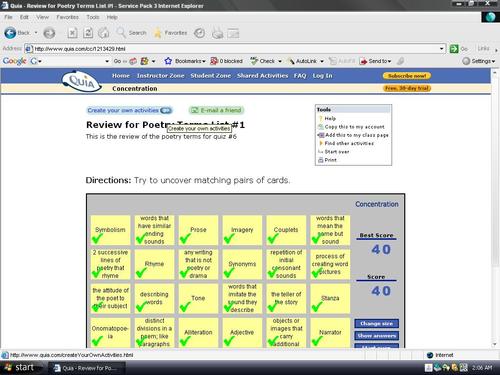Click the Stop loading X icon

pos(72,33)
